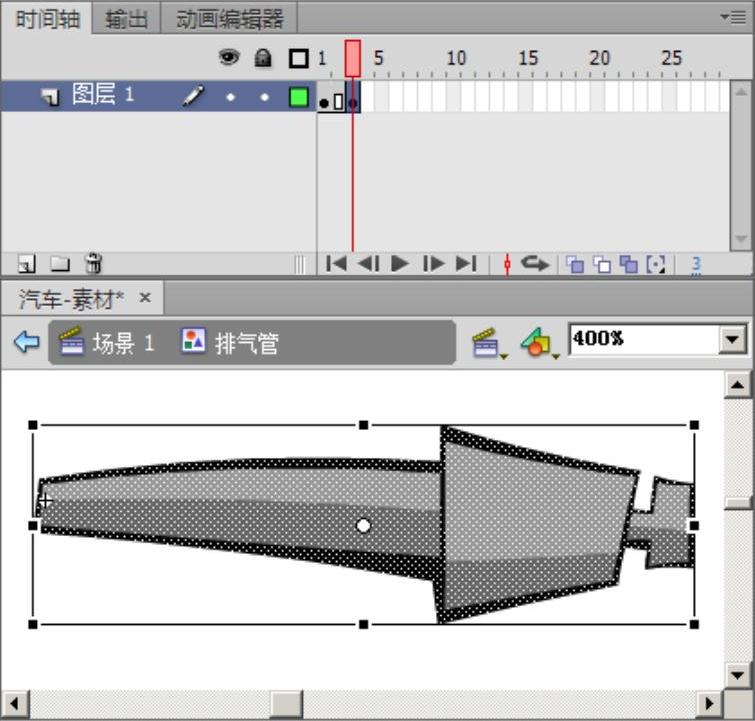Open the timeline panel options menu
755x721 pixels.
tap(732, 17)
